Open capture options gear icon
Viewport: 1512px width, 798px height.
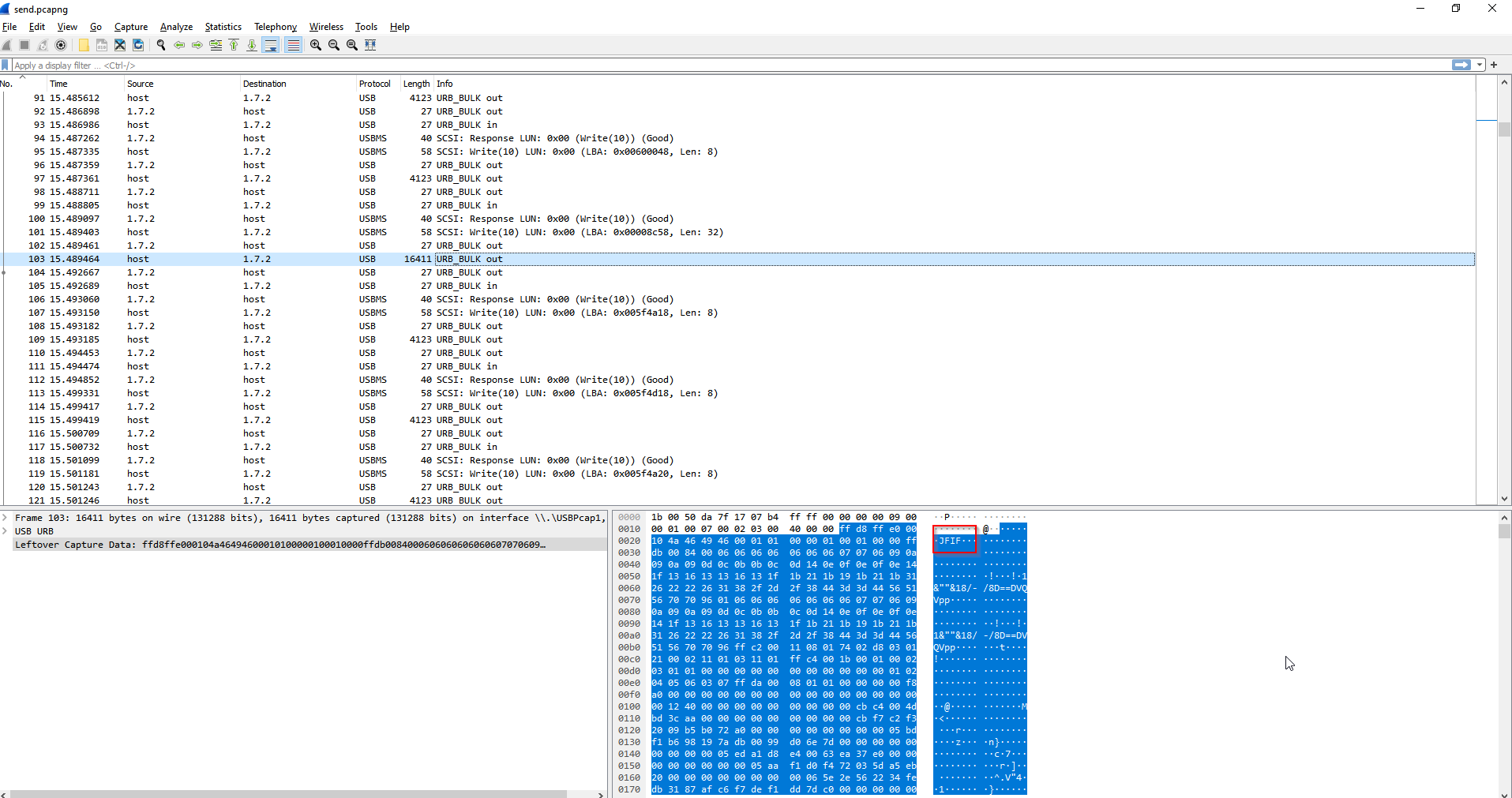pos(61,45)
